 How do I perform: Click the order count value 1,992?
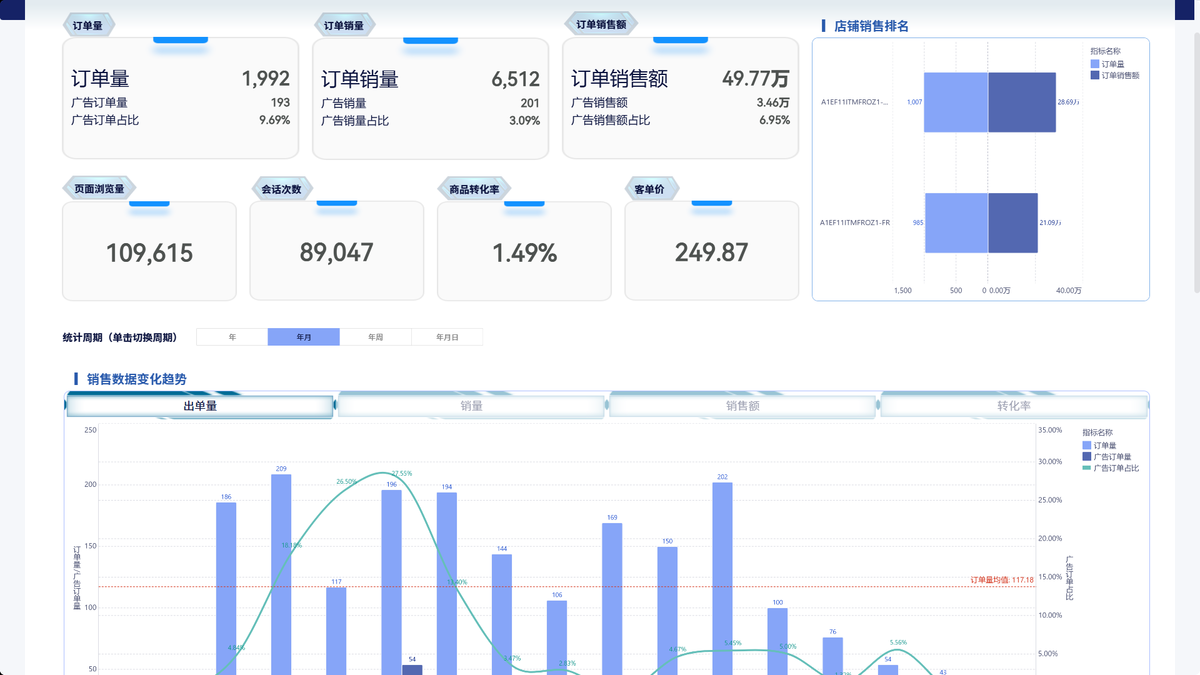tap(266, 79)
